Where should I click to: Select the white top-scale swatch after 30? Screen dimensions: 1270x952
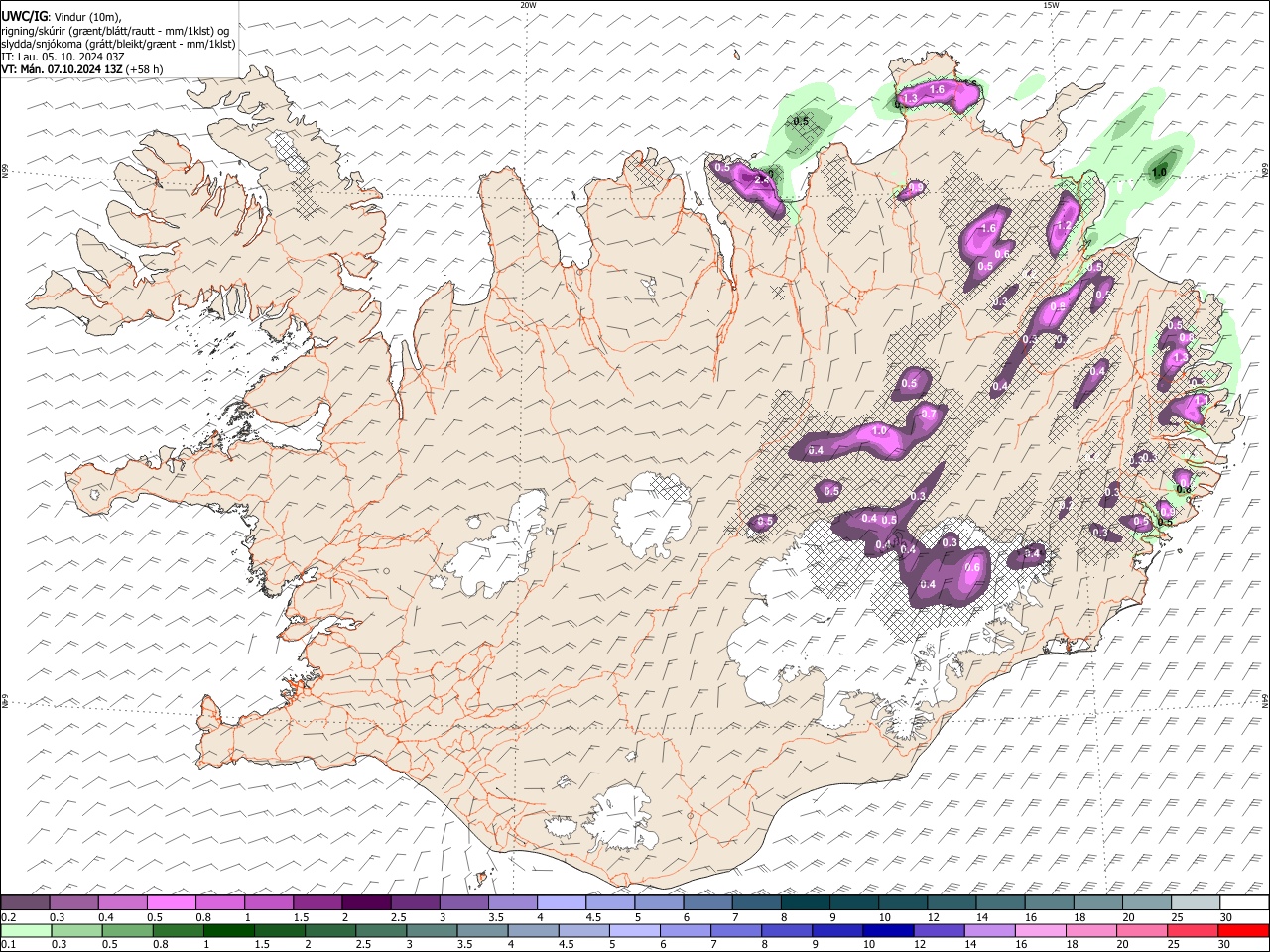click(1243, 902)
